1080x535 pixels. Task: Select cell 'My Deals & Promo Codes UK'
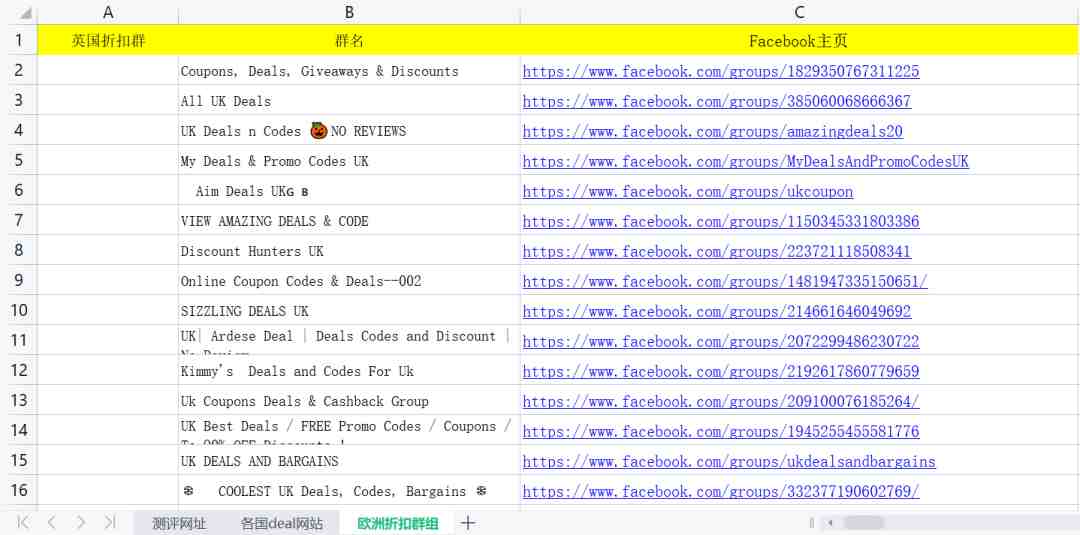(x=349, y=160)
